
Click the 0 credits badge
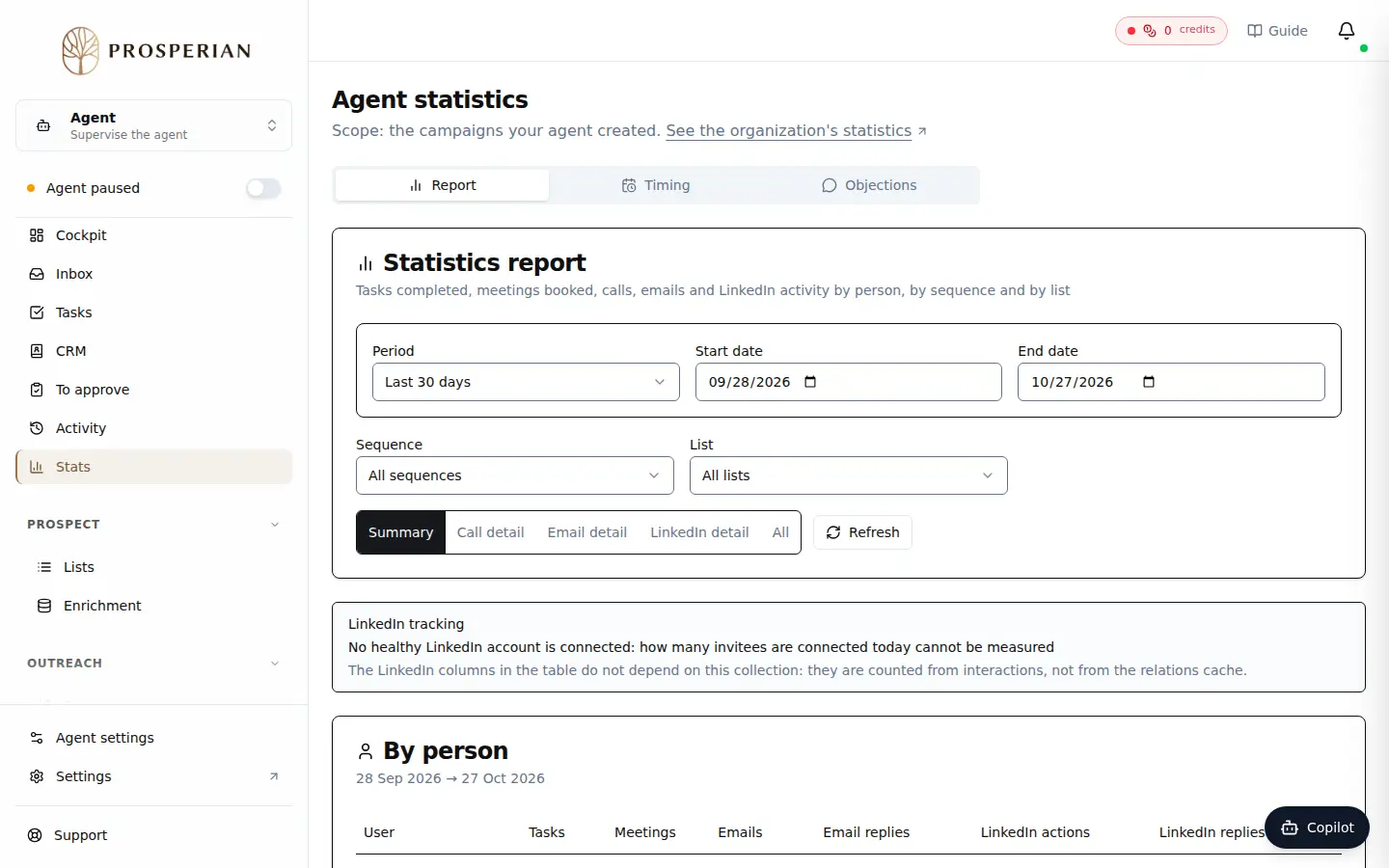pyautogui.click(x=1171, y=31)
